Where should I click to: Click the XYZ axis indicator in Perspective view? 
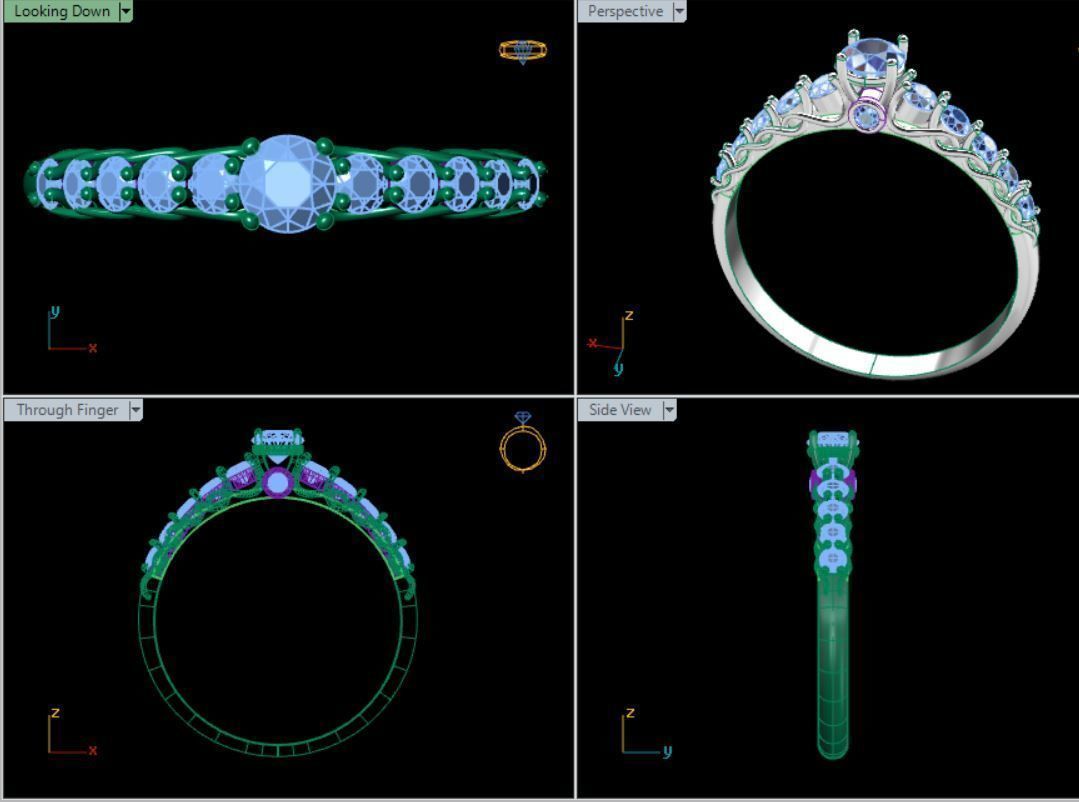[x=612, y=342]
